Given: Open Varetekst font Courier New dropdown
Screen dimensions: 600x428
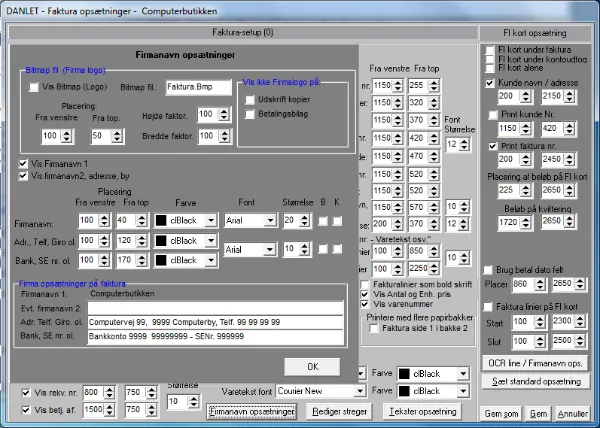Looking at the screenshot, I should point(360,391).
